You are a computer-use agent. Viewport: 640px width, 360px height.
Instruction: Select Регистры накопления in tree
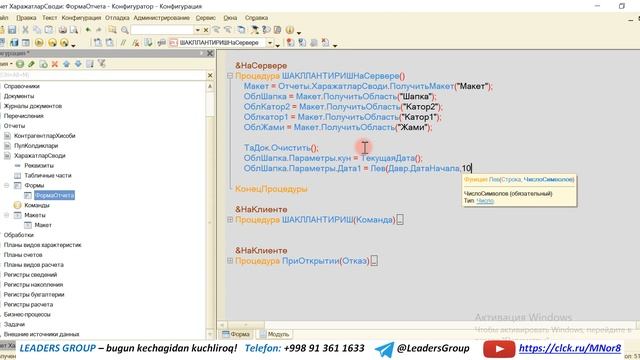coord(33,284)
